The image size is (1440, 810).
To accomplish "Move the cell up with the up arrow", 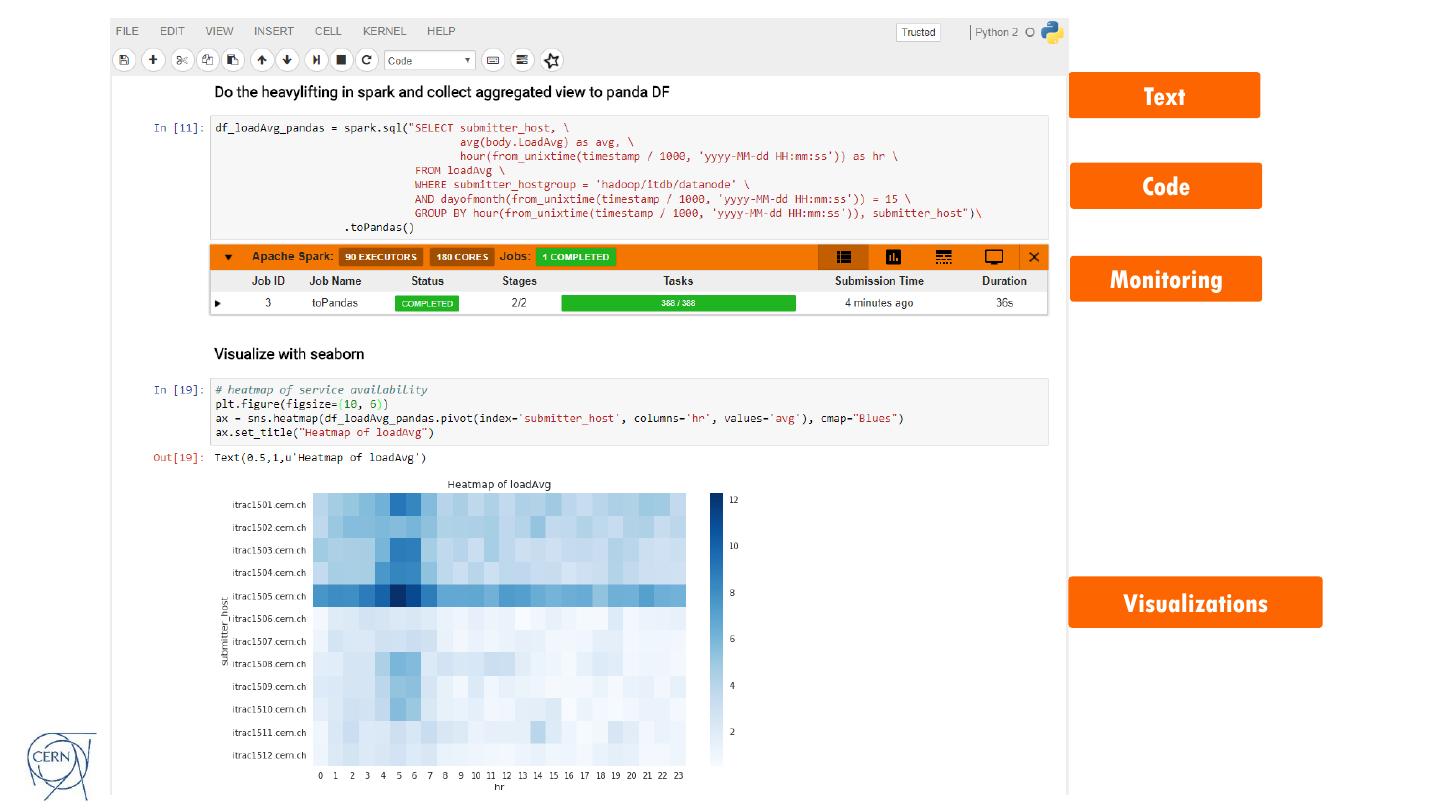I will click(262, 60).
